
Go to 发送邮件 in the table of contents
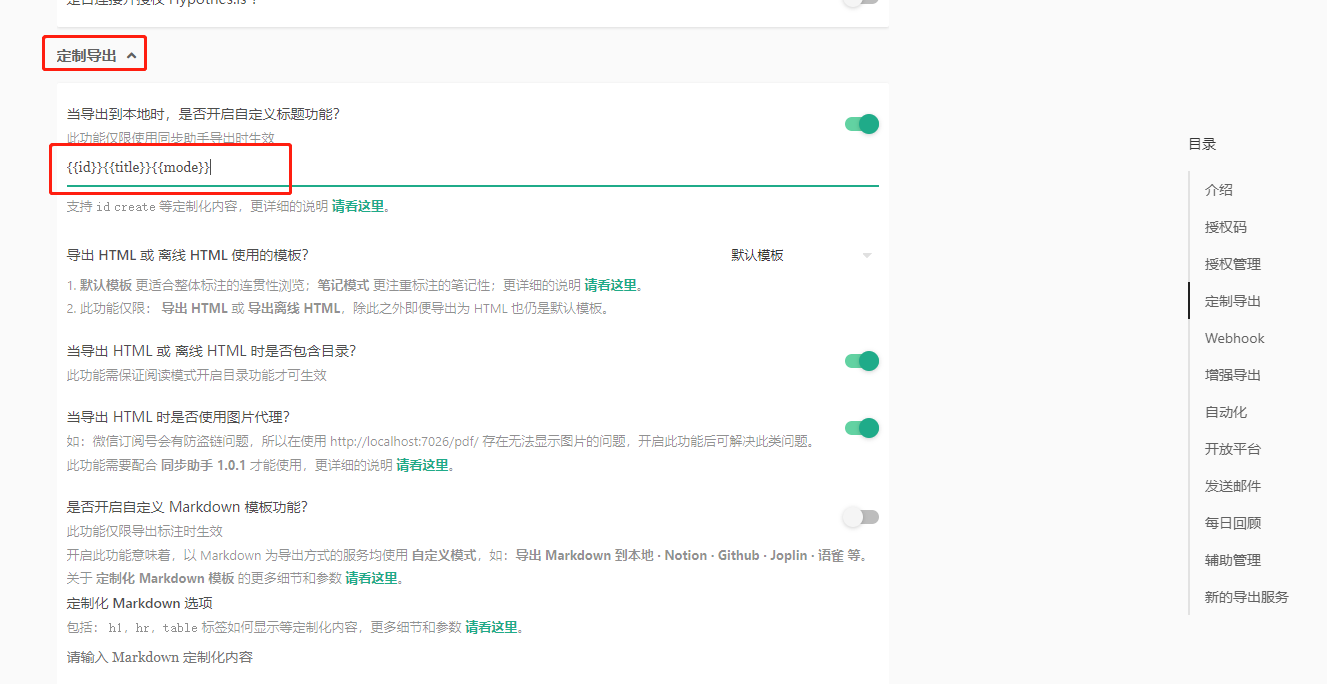[1233, 486]
